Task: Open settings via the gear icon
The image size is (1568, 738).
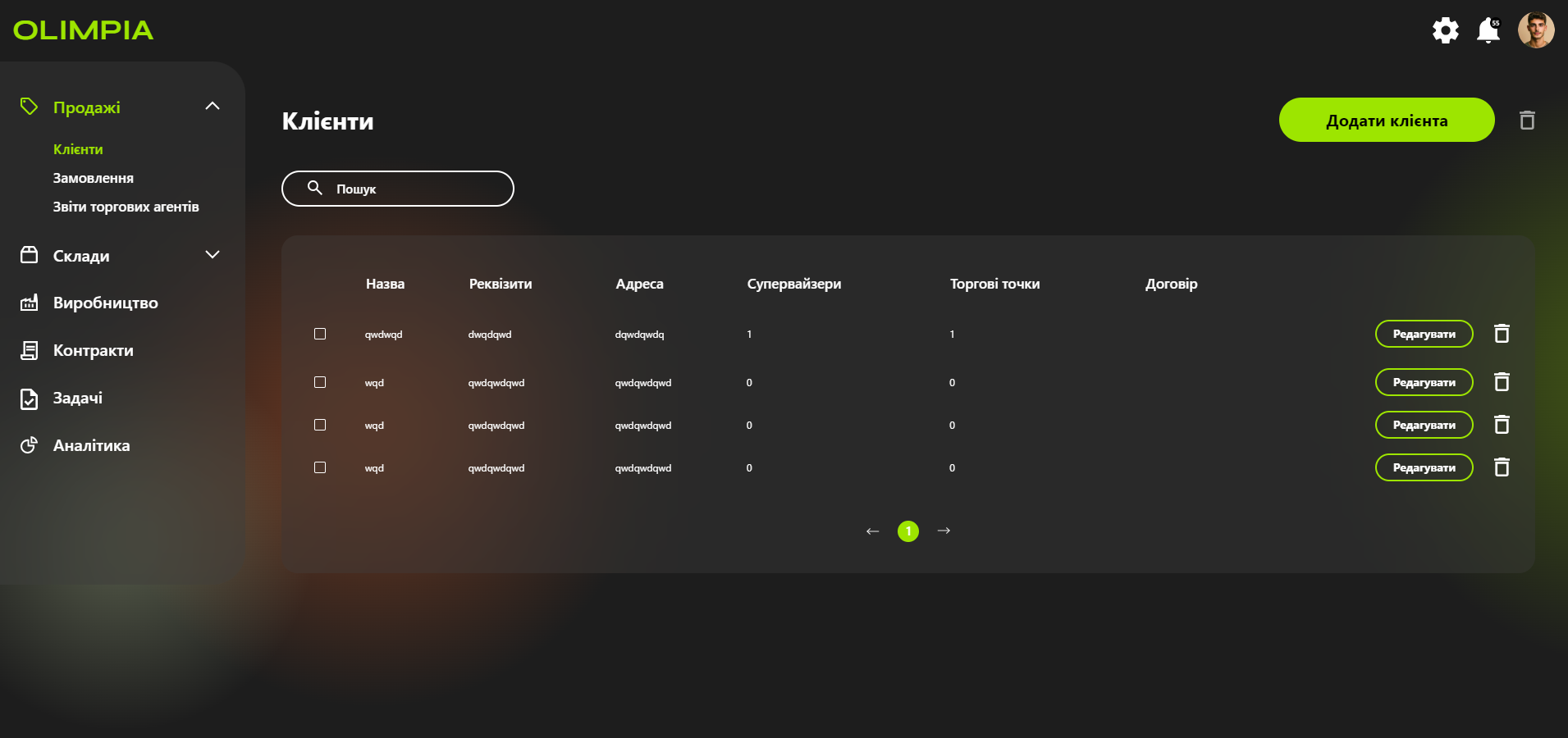Action: (x=1446, y=30)
